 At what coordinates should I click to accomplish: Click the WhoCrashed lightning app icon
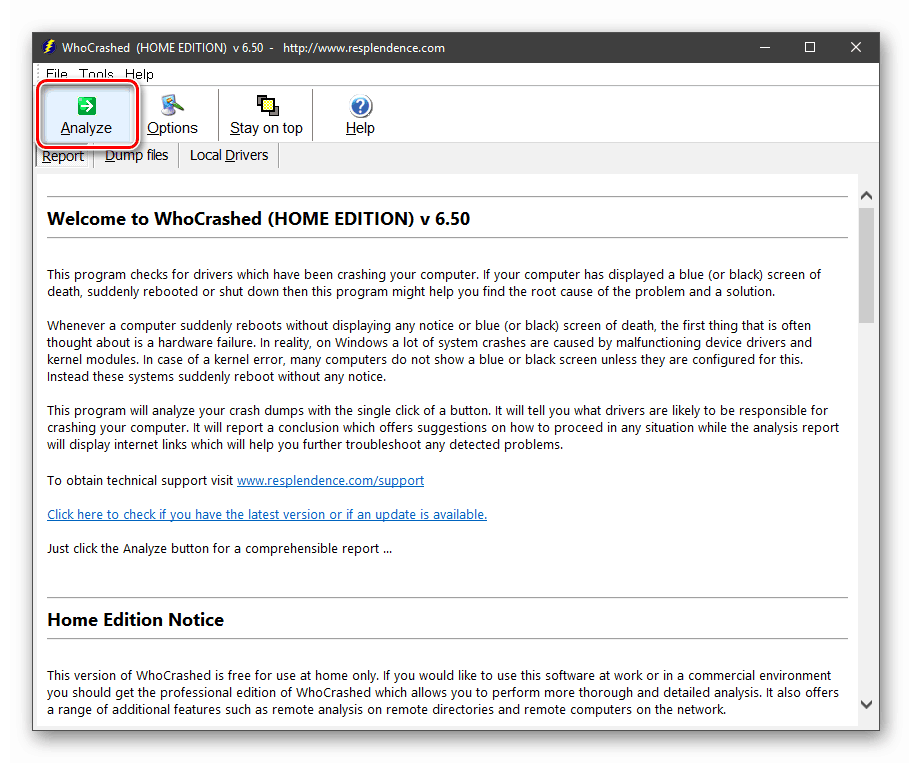(x=49, y=47)
